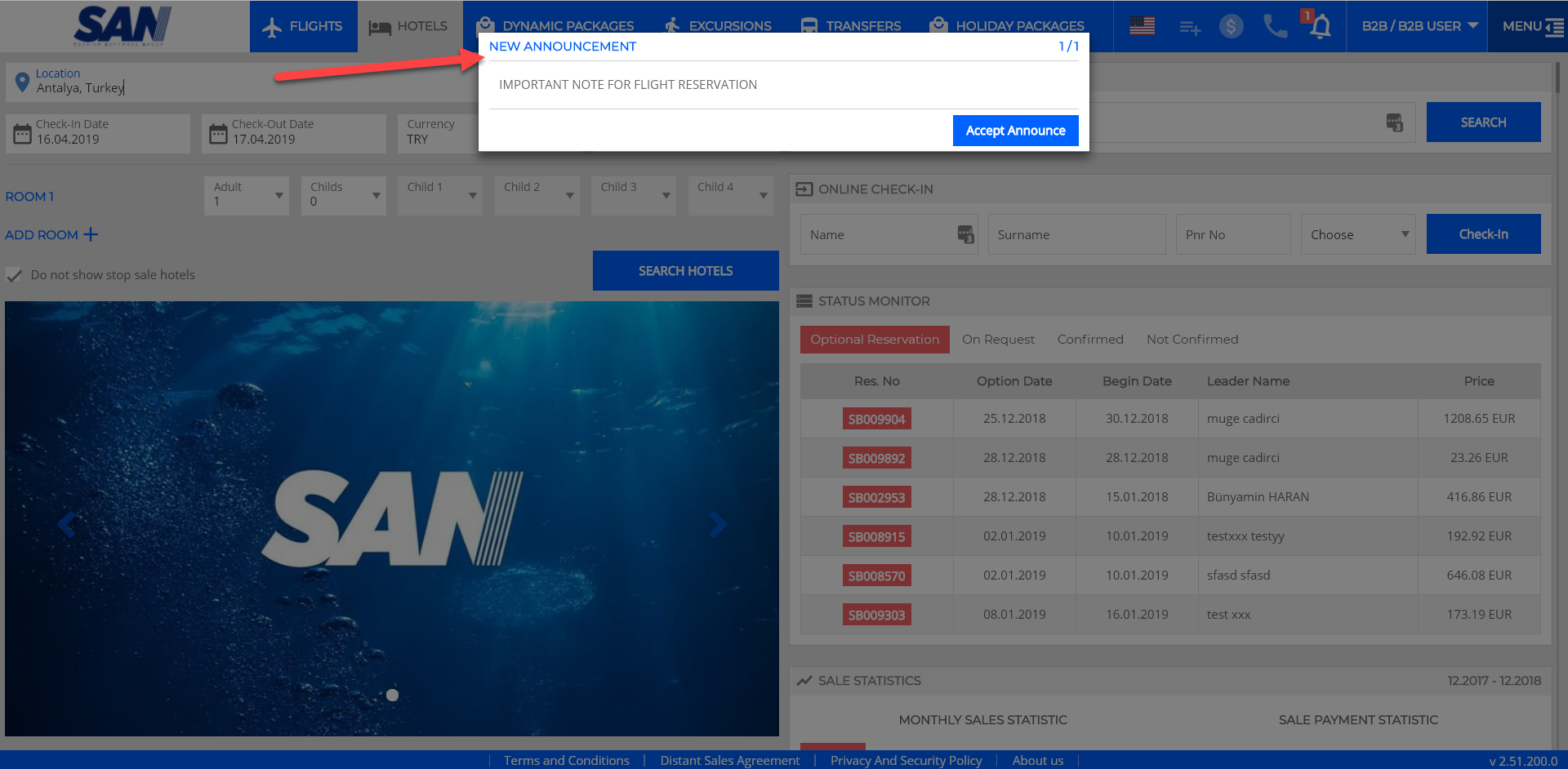Open the Child 4 age dropdown
This screenshot has height=769, width=1568.
click(x=730, y=196)
